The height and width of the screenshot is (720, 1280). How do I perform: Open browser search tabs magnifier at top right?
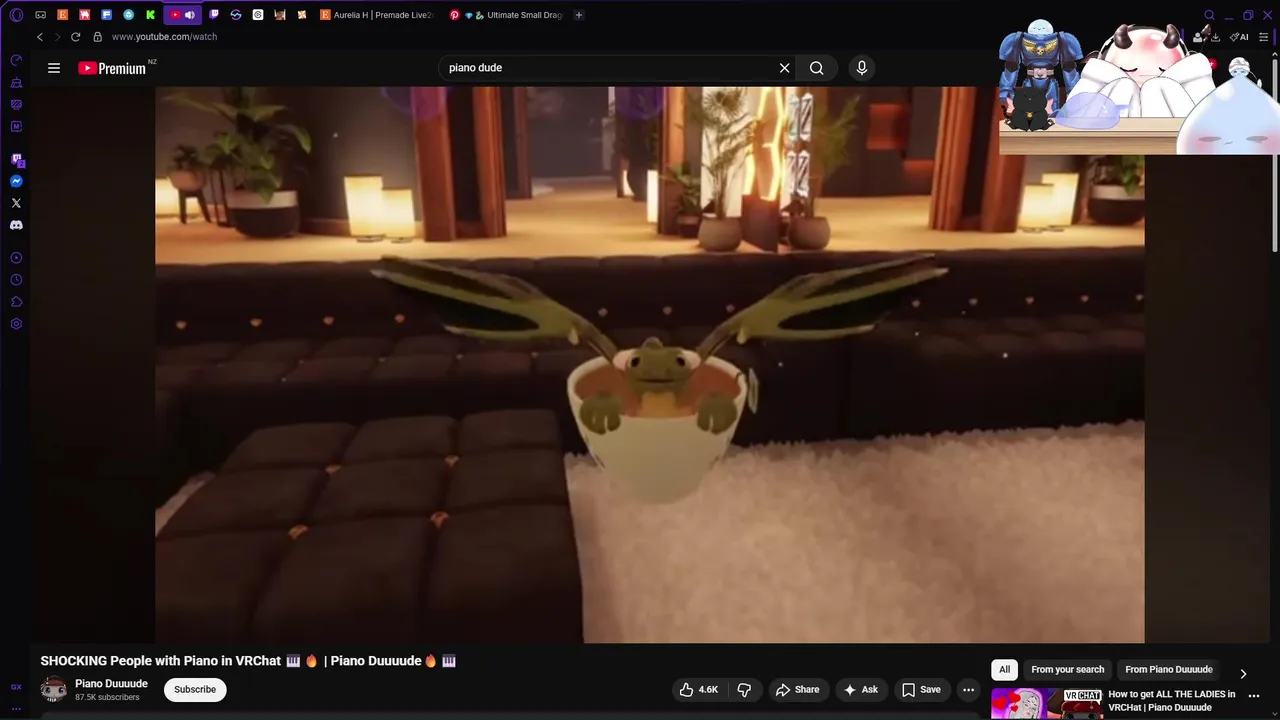1209,15
